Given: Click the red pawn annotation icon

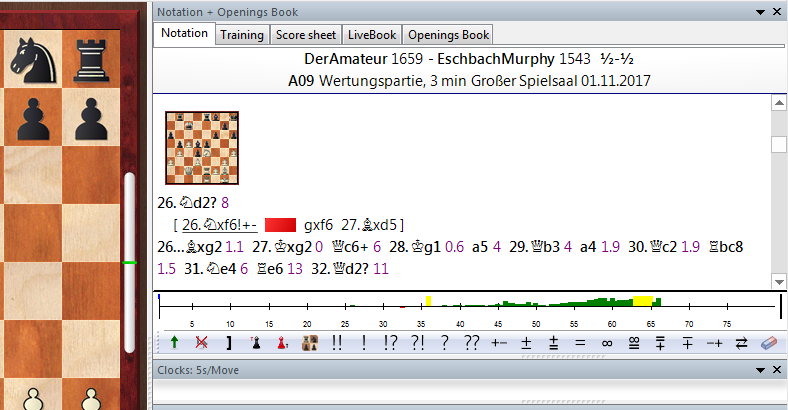Looking at the screenshot, I should [283, 342].
